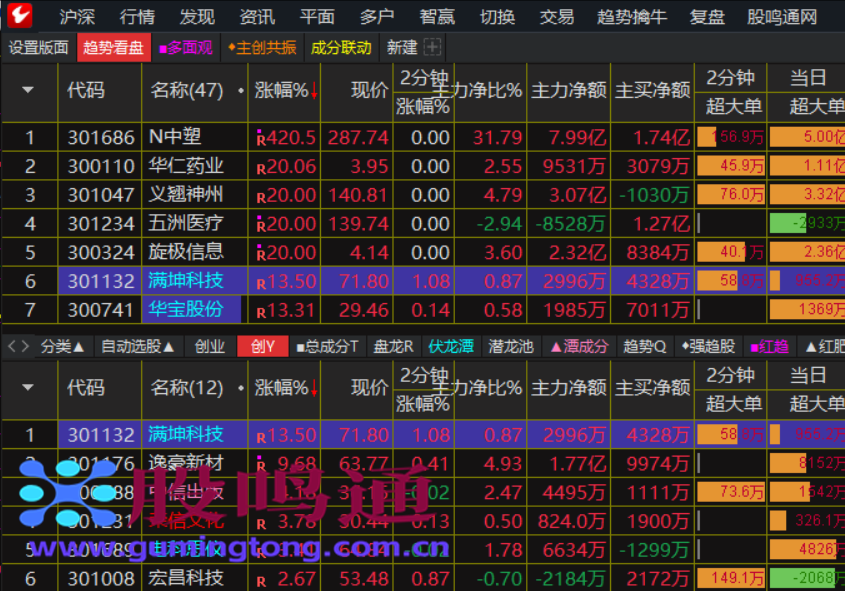Image resolution: width=845 pixels, height=591 pixels.
Task: Open the 资讯 menu
Action: 257,17
